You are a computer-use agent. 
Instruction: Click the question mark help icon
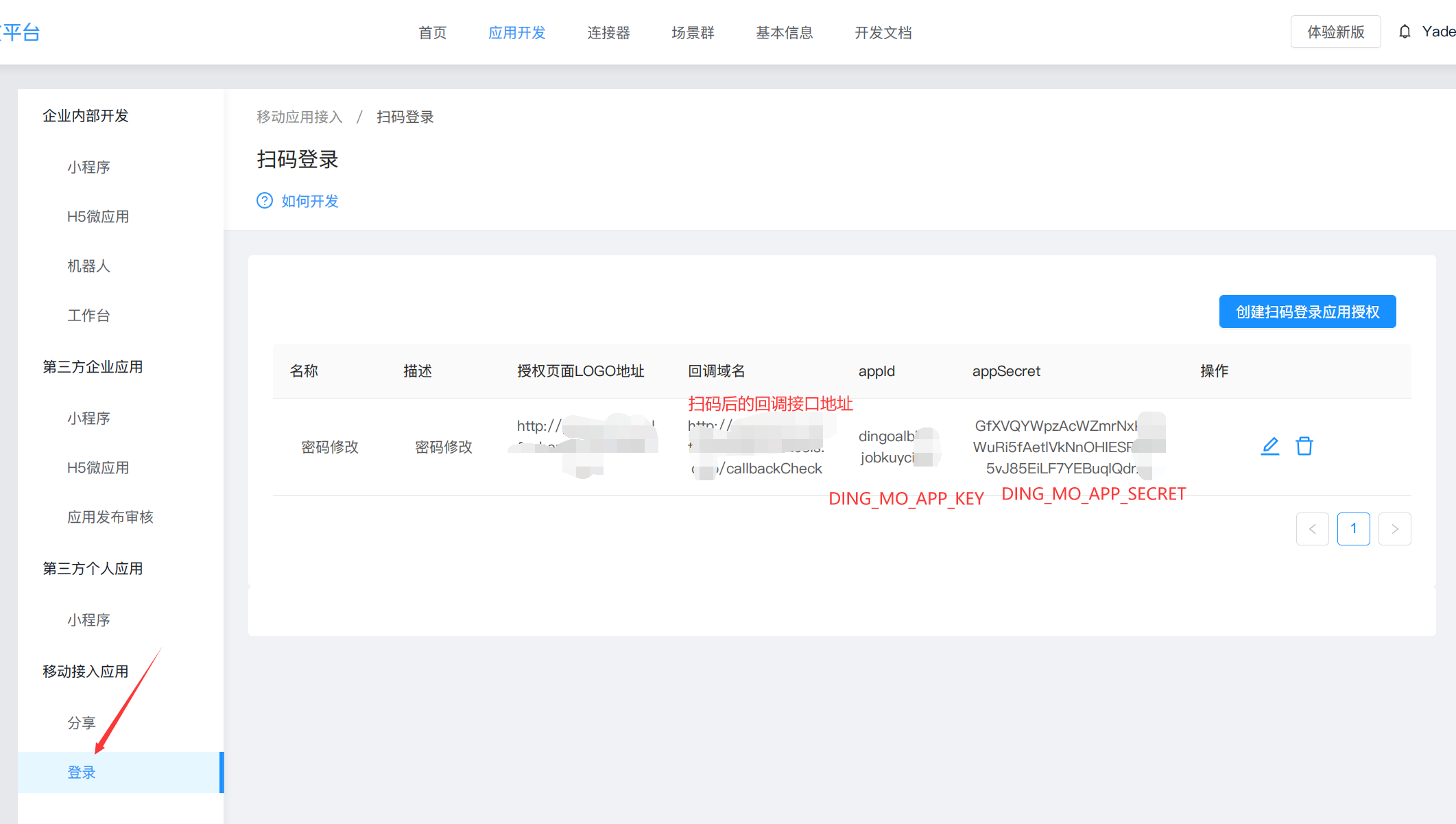[265, 200]
